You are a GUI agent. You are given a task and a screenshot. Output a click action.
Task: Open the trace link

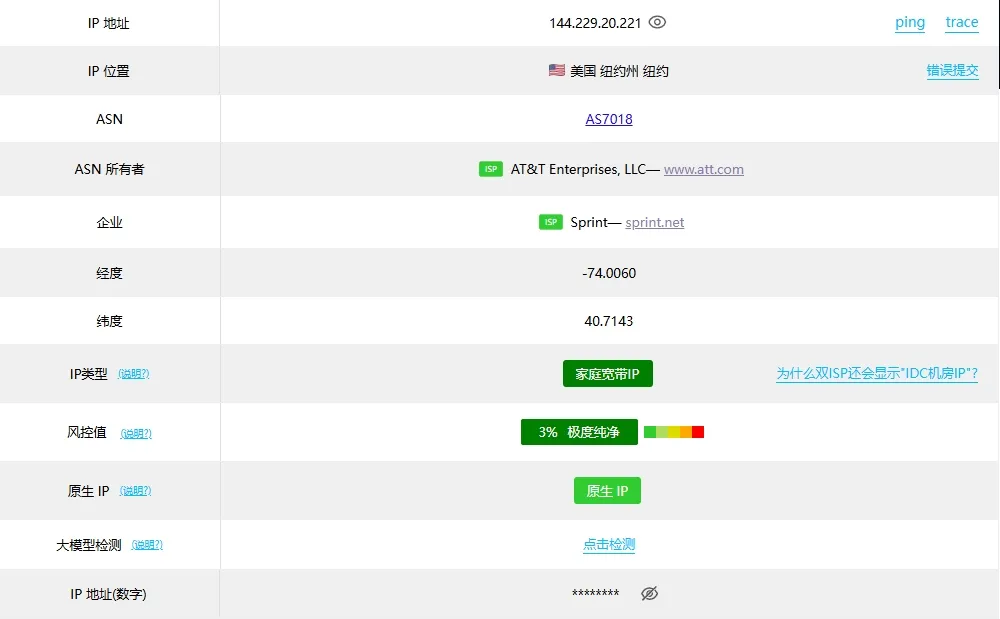coord(962,23)
